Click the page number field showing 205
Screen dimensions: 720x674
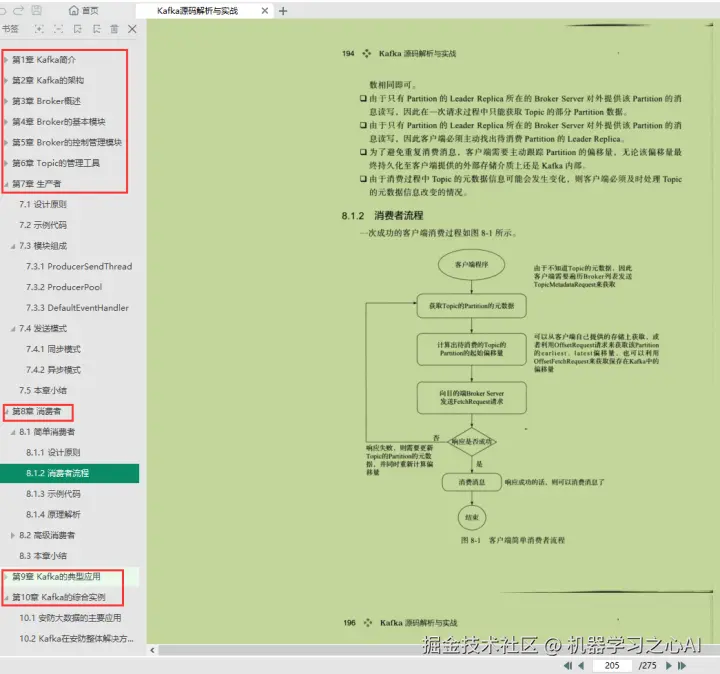tap(612, 665)
